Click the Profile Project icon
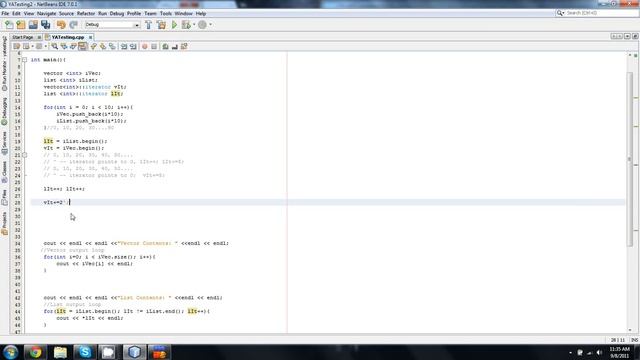 tap(202, 25)
